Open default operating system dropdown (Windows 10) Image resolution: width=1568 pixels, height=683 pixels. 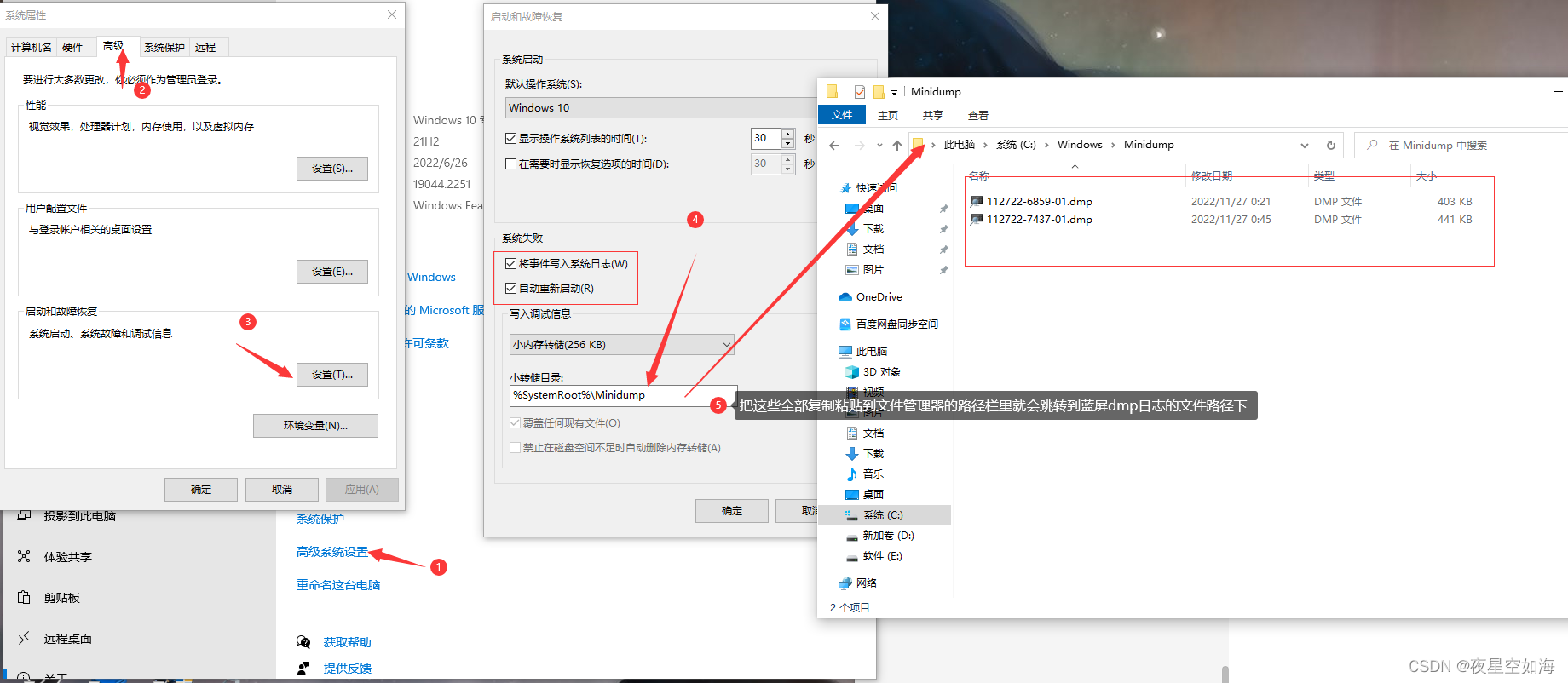[661, 107]
